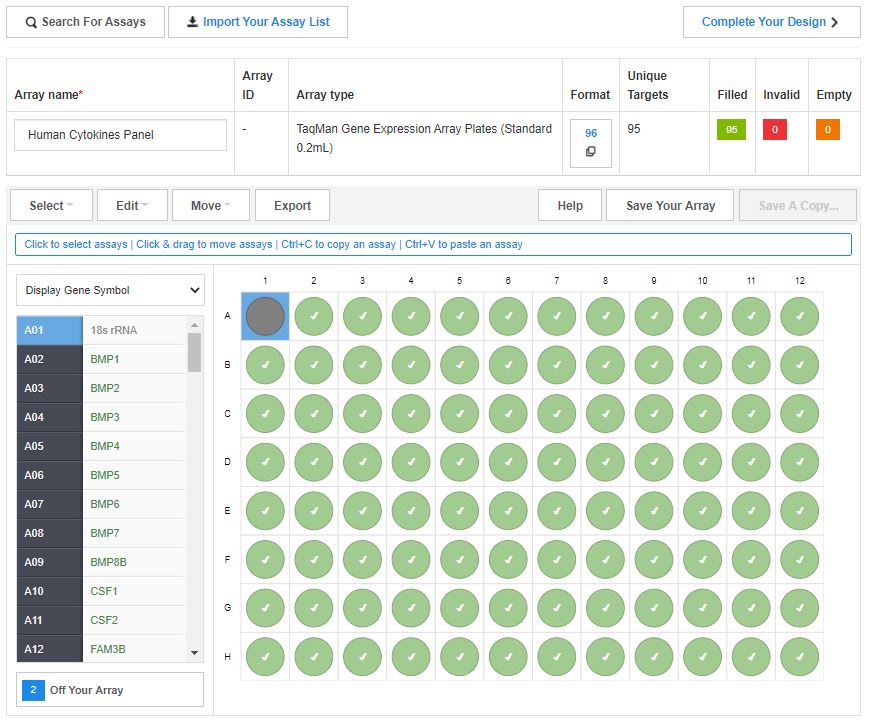Open the Select dropdown menu

pyautogui.click(x=50, y=205)
